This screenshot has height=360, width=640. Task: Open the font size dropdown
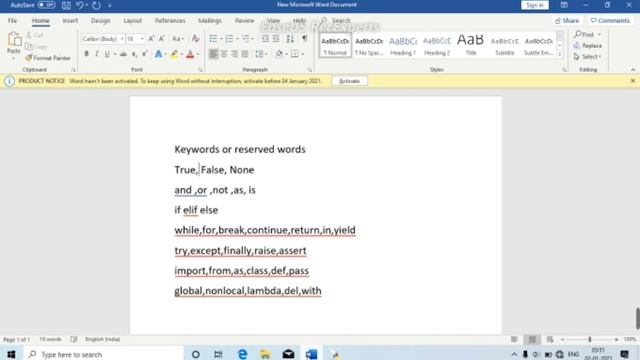[142, 39]
